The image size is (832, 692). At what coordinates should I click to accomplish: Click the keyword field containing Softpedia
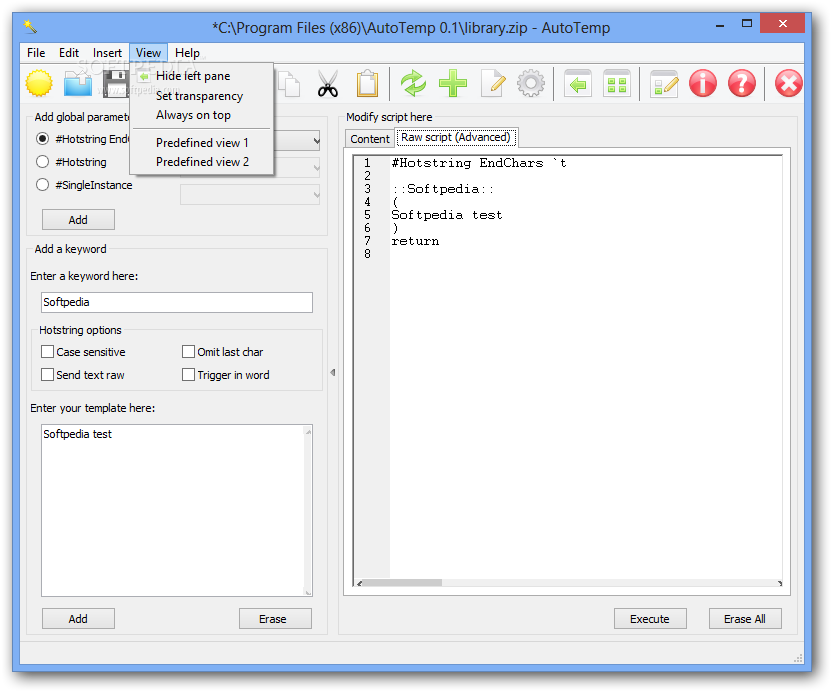point(177,302)
